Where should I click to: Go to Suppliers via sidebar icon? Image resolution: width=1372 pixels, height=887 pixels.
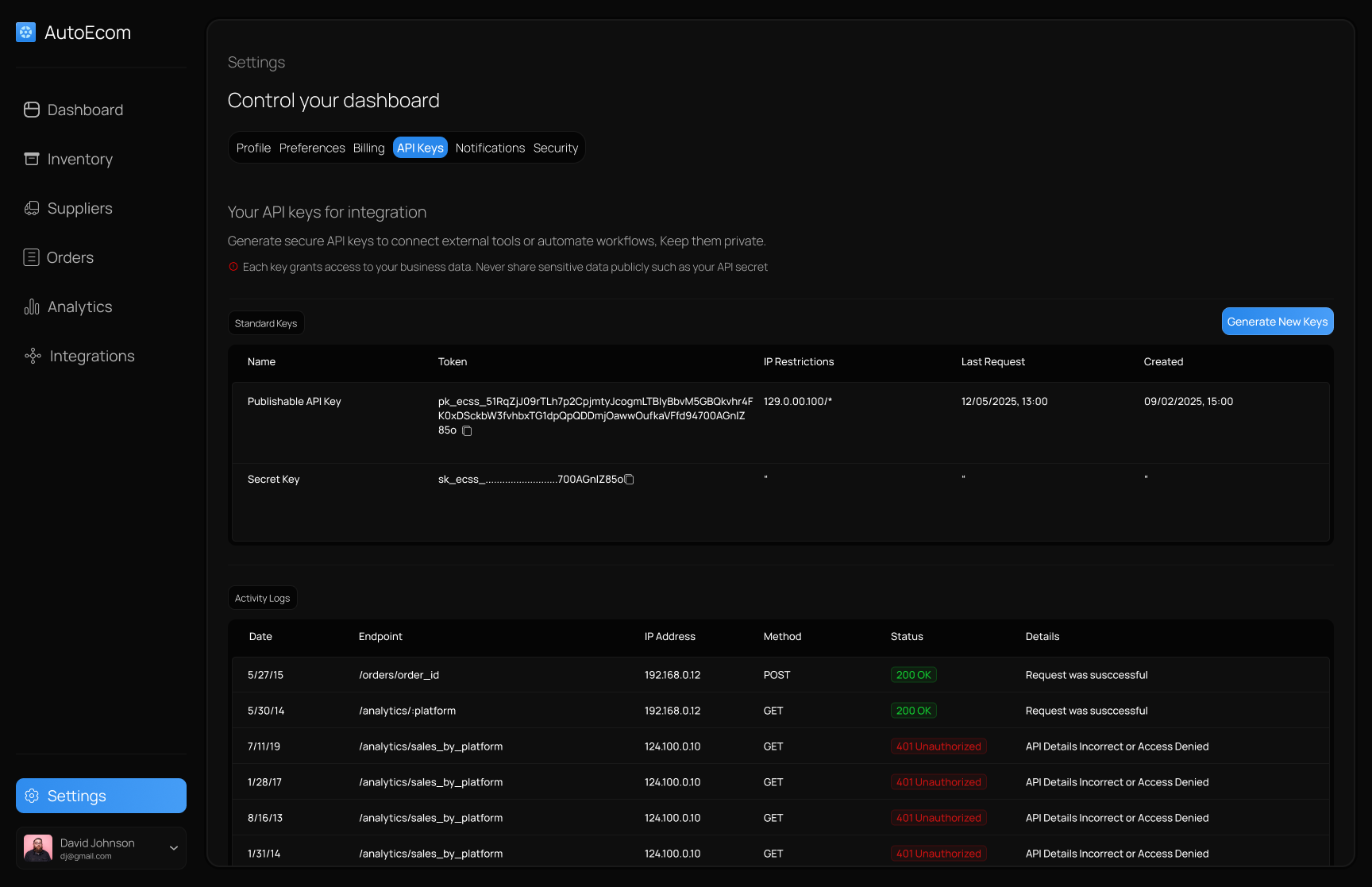click(32, 208)
